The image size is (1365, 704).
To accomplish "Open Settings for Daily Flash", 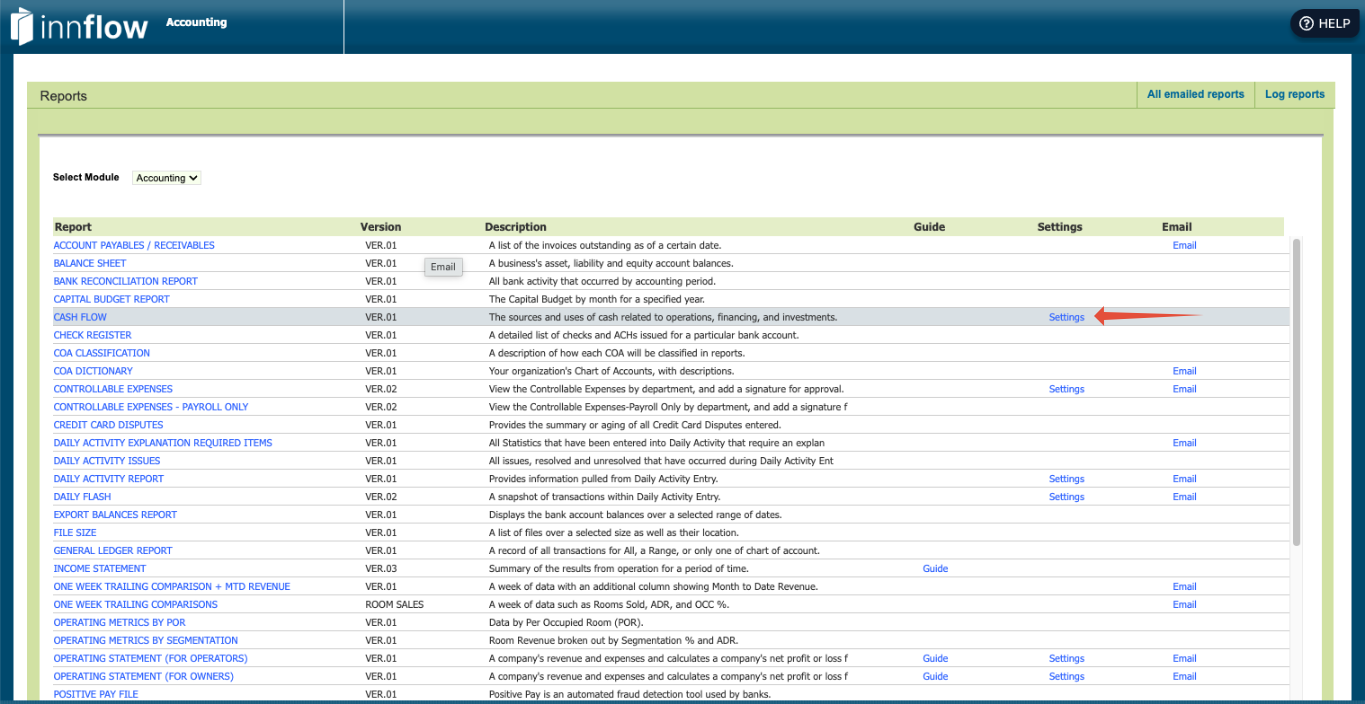I will tap(1066, 497).
